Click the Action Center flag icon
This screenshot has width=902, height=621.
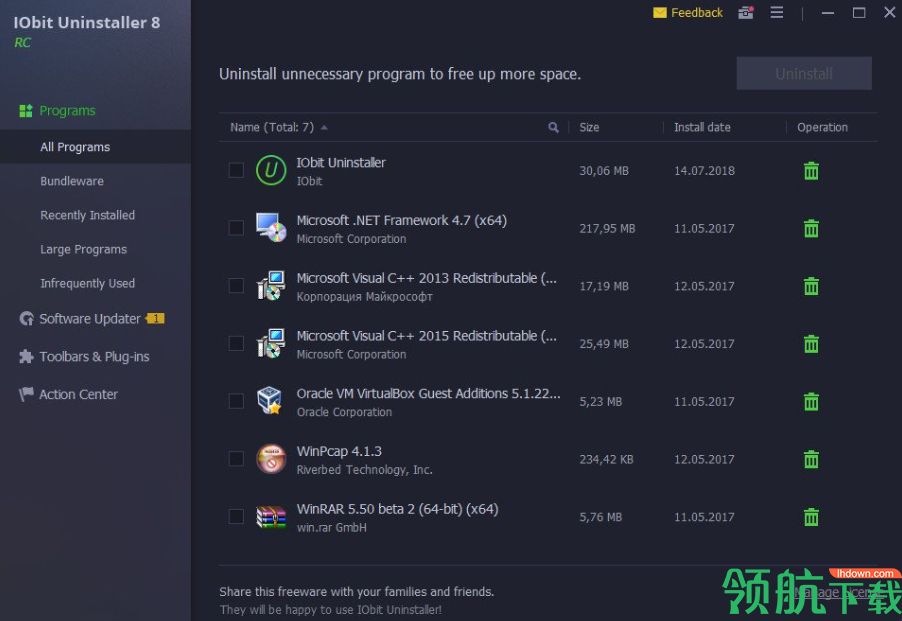click(x=26, y=394)
